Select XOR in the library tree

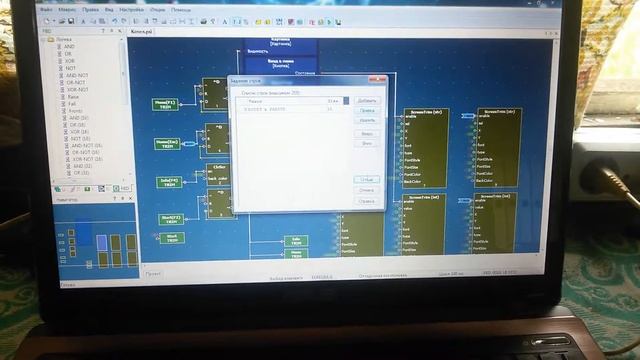[x=70, y=61]
